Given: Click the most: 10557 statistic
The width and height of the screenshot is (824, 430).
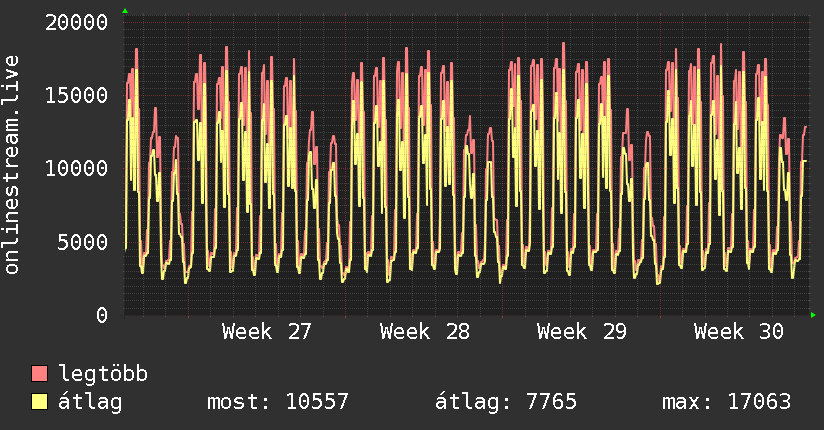Looking at the screenshot, I should click(277, 402).
